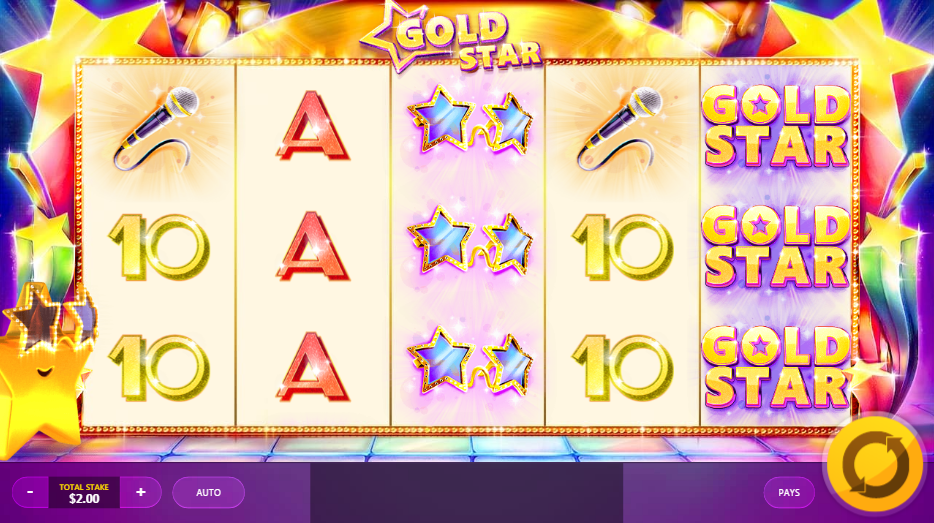Click the bottom red A symbol

tap(313, 366)
